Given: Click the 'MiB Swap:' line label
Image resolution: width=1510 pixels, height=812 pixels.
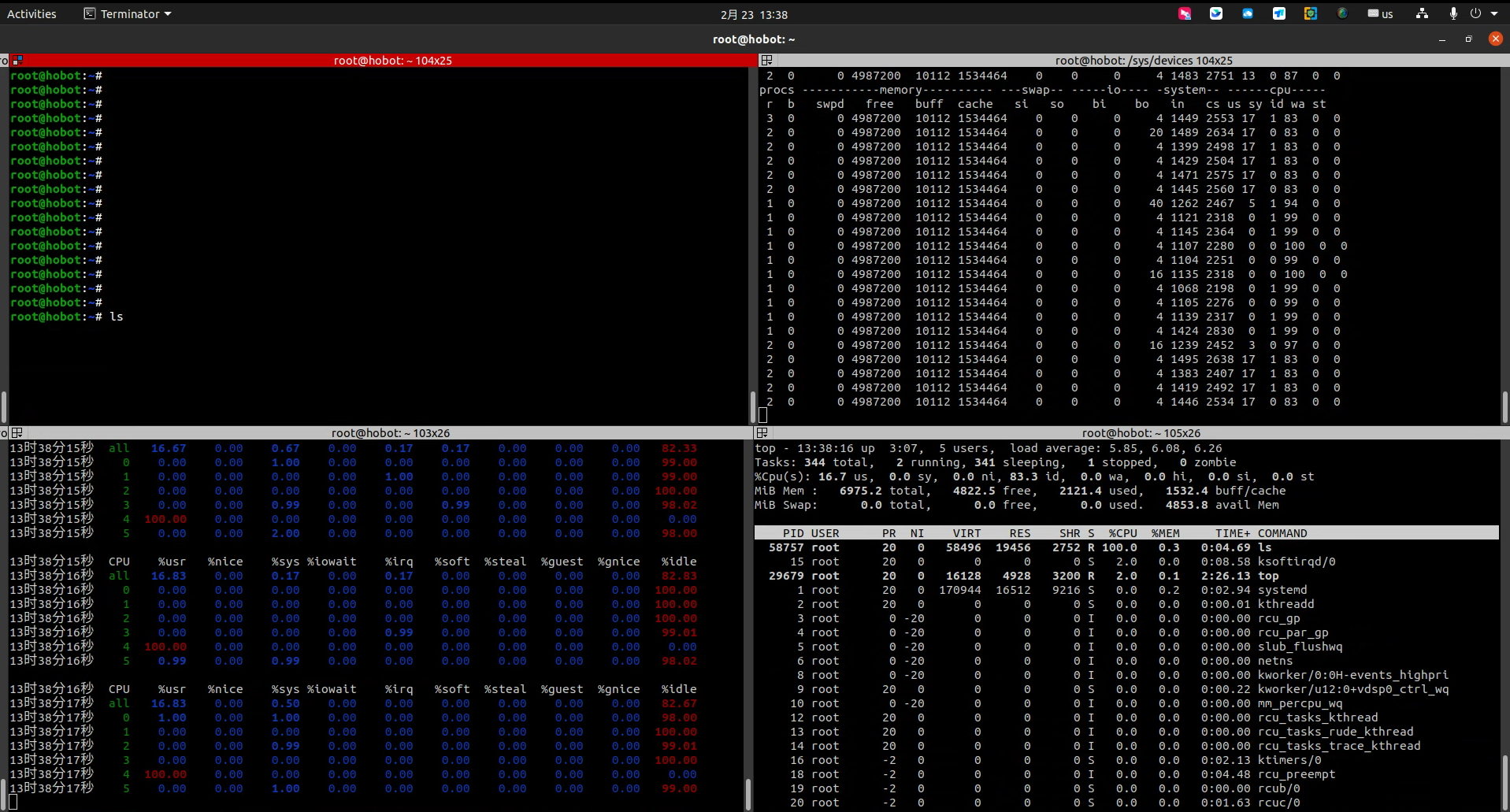Looking at the screenshot, I should [x=786, y=505].
